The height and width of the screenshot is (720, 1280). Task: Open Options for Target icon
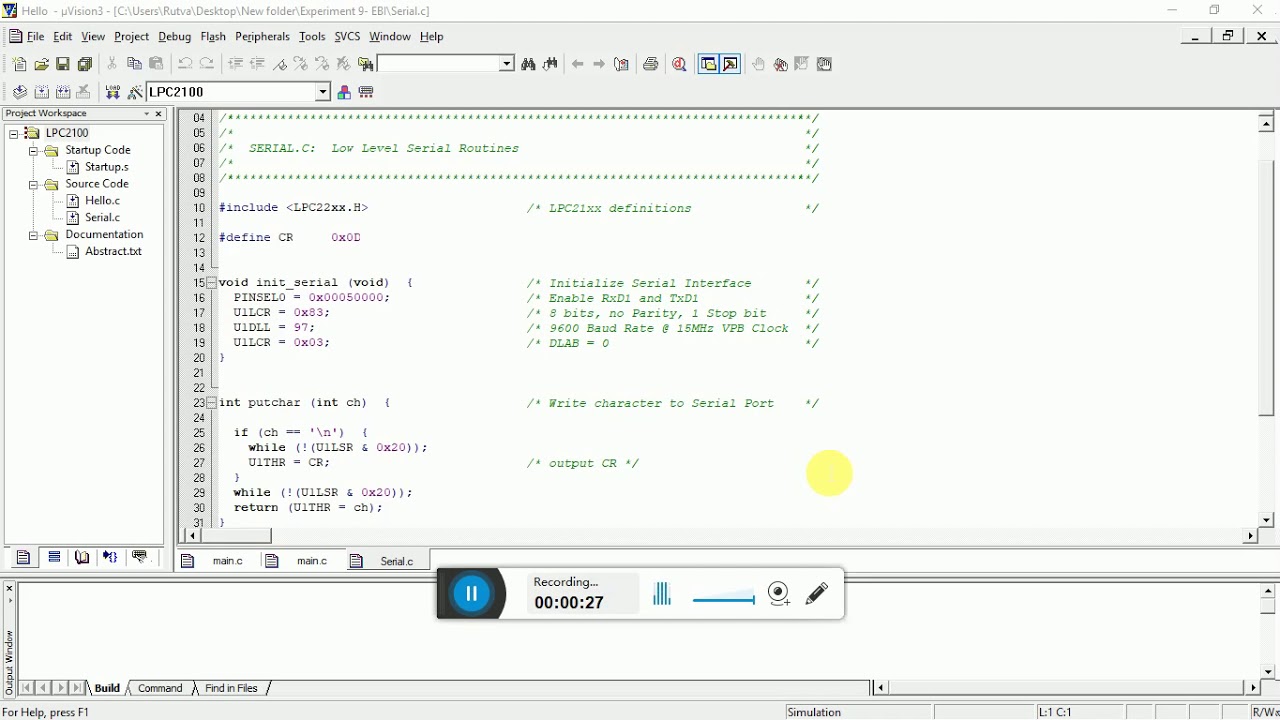(134, 92)
